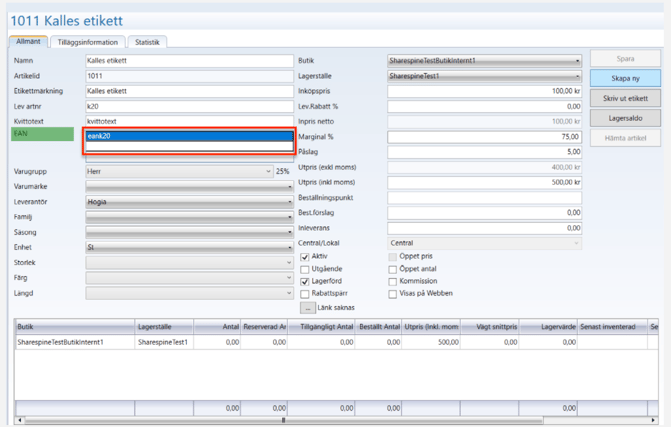
Task: Click the Spara button
Action: [x=625, y=59]
